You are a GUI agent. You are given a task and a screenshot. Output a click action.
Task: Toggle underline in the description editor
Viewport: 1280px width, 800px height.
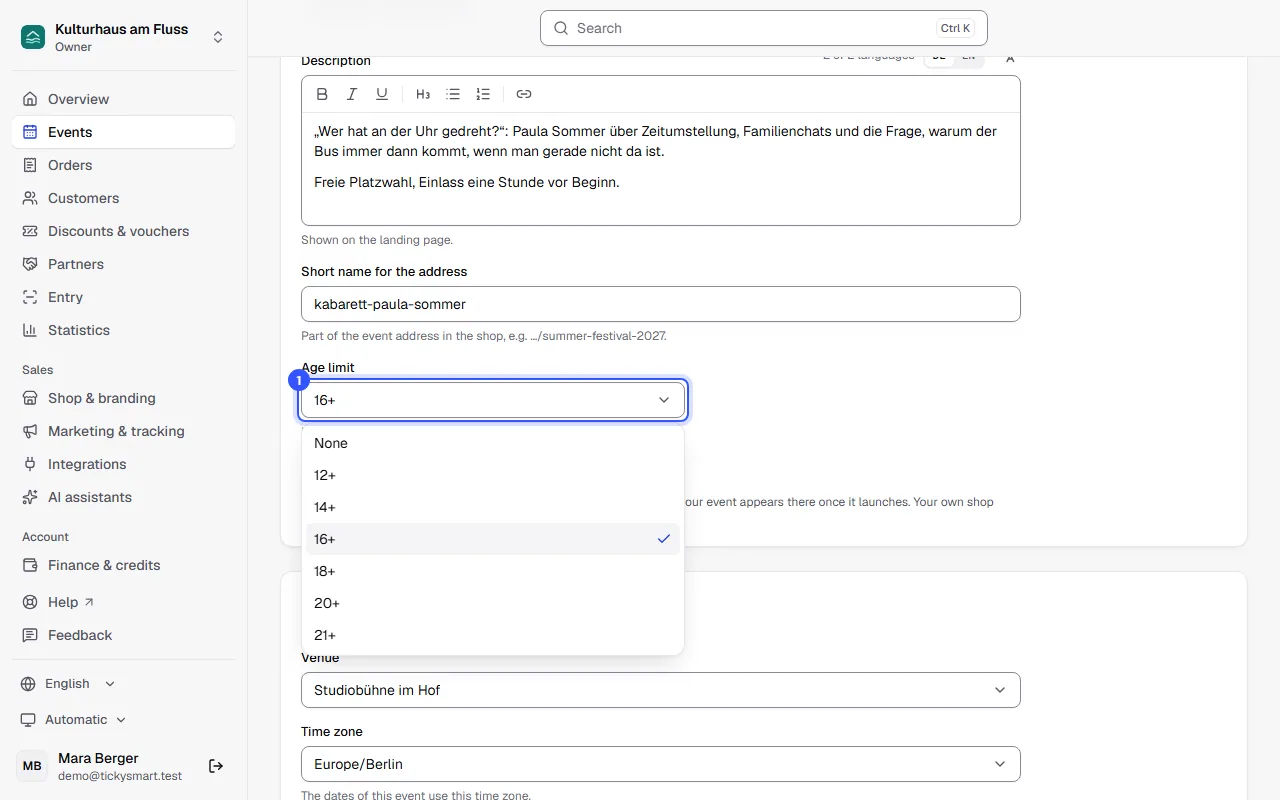point(382,94)
